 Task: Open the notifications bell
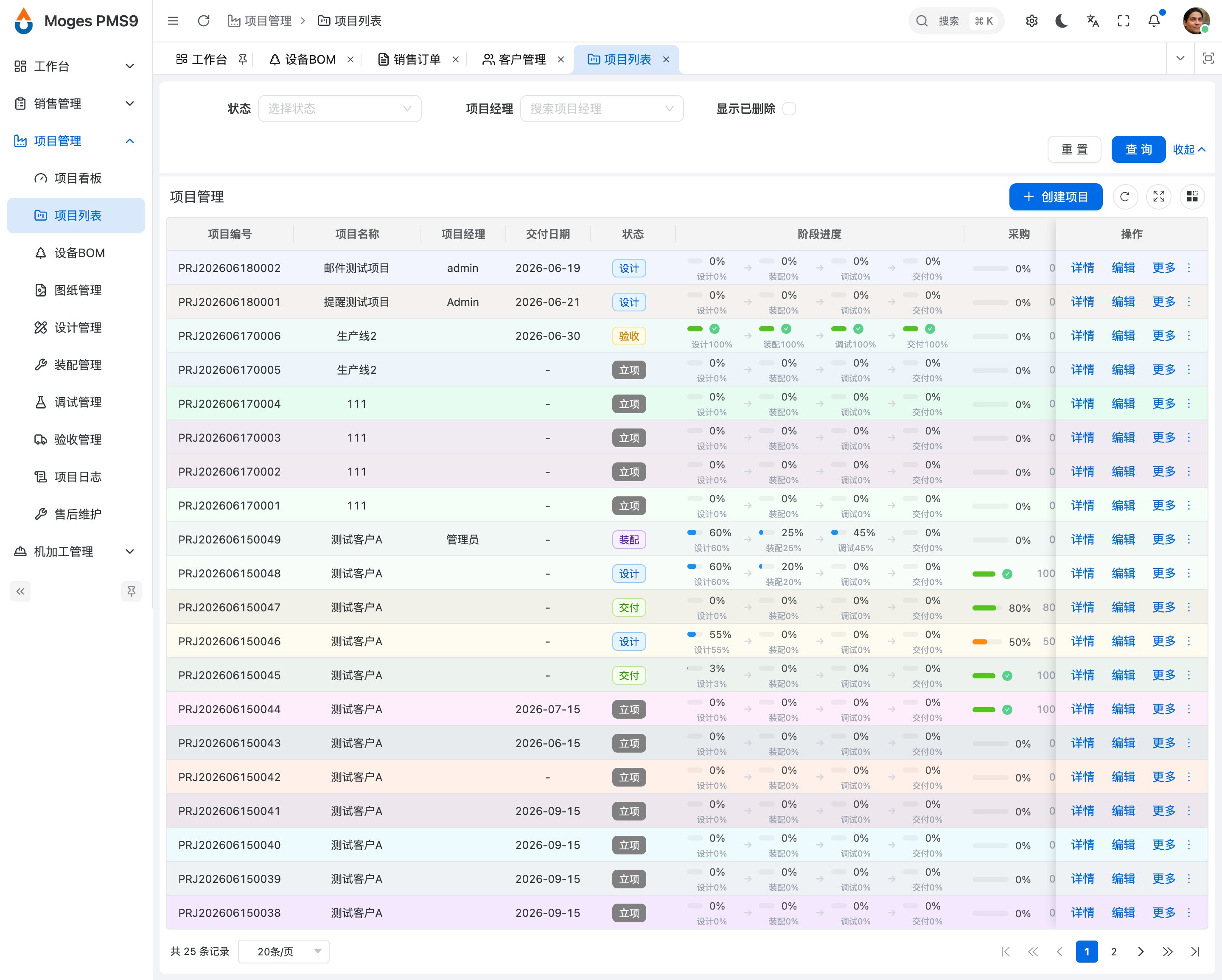pos(1154,21)
